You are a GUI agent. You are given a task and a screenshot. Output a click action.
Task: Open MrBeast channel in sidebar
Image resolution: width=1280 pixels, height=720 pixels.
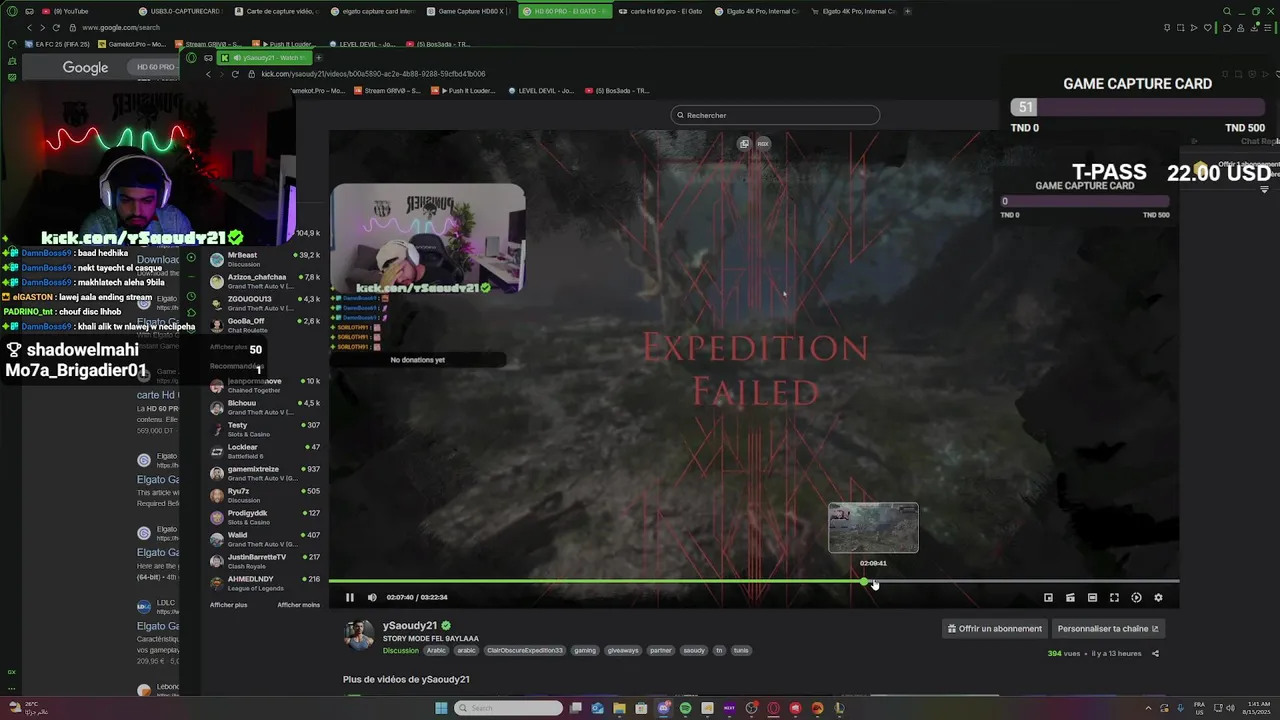[265, 259]
